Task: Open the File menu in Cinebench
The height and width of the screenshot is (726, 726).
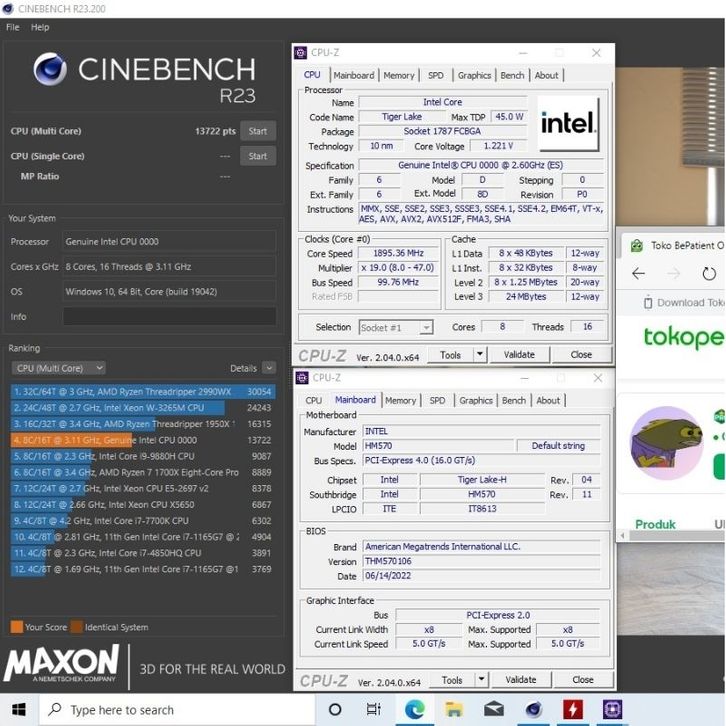Action: pos(13,27)
